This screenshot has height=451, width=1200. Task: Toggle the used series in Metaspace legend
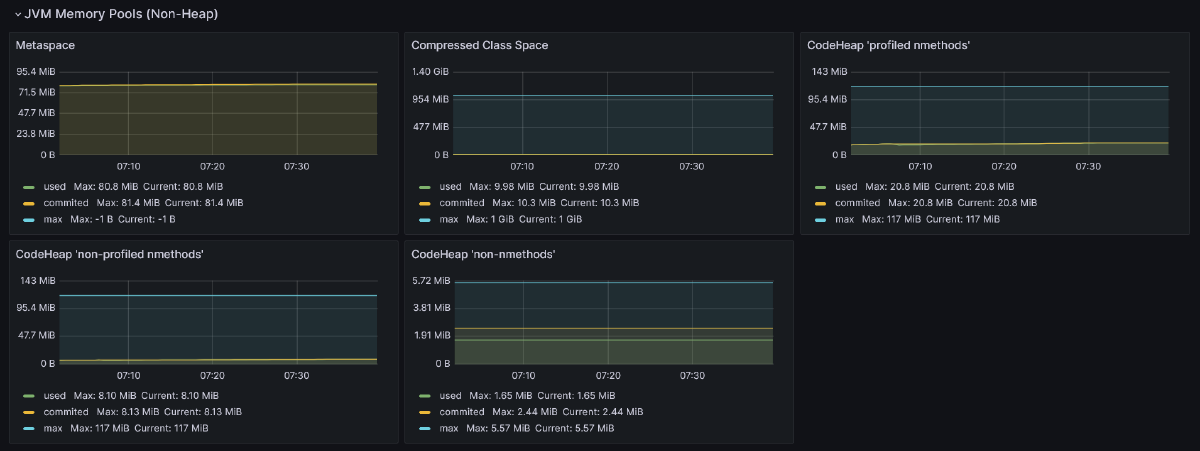56,187
